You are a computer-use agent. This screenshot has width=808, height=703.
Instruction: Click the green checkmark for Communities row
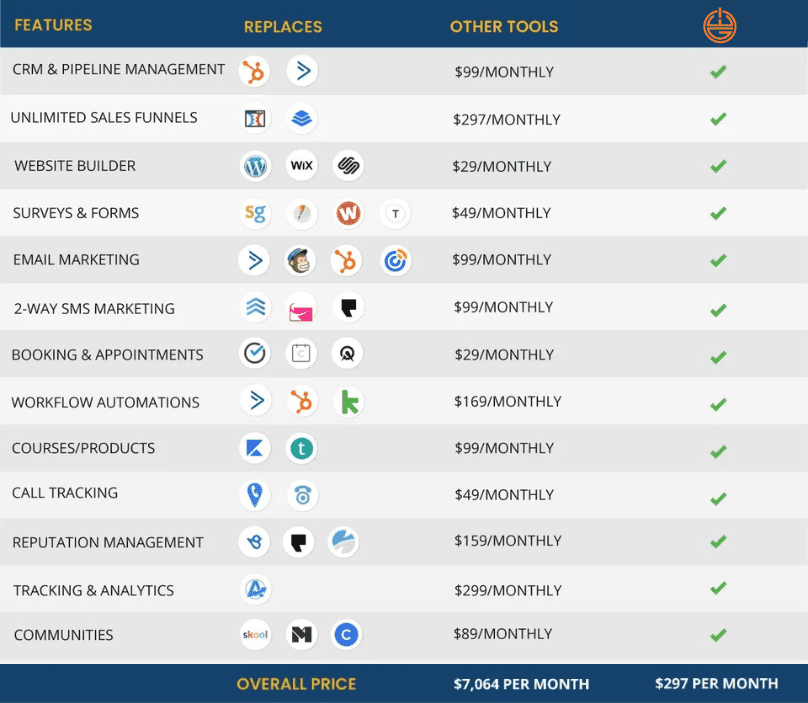click(718, 635)
